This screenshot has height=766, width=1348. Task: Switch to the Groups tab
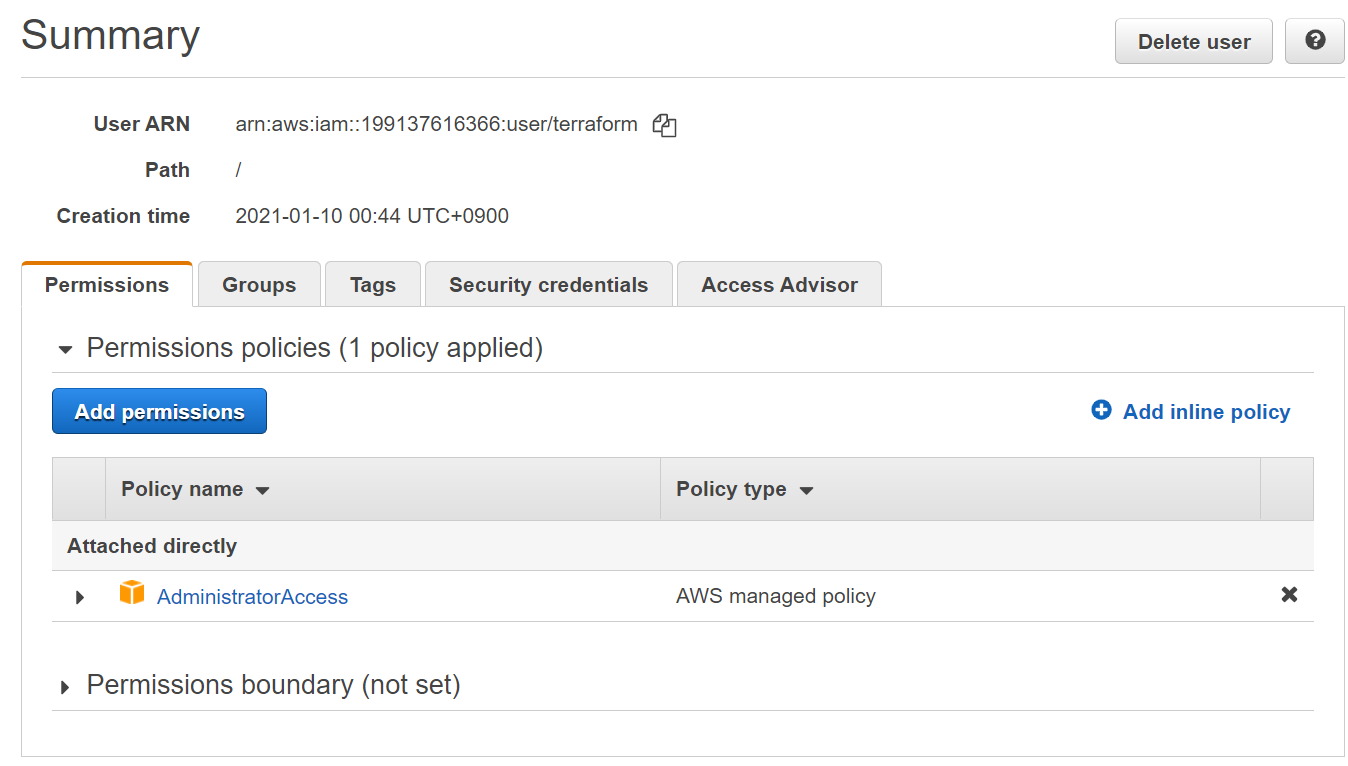click(259, 284)
